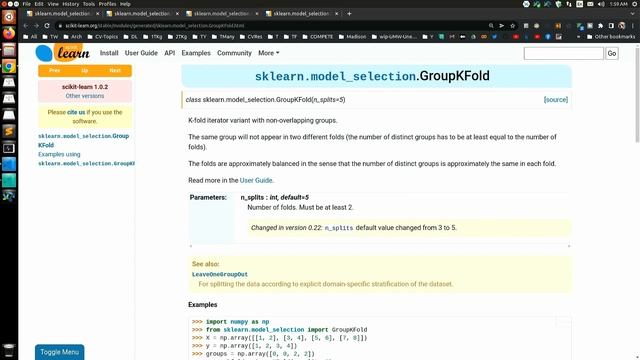640x360 pixels.
Task: Click the clock showing 1:59 AM
Action: coord(618,4)
